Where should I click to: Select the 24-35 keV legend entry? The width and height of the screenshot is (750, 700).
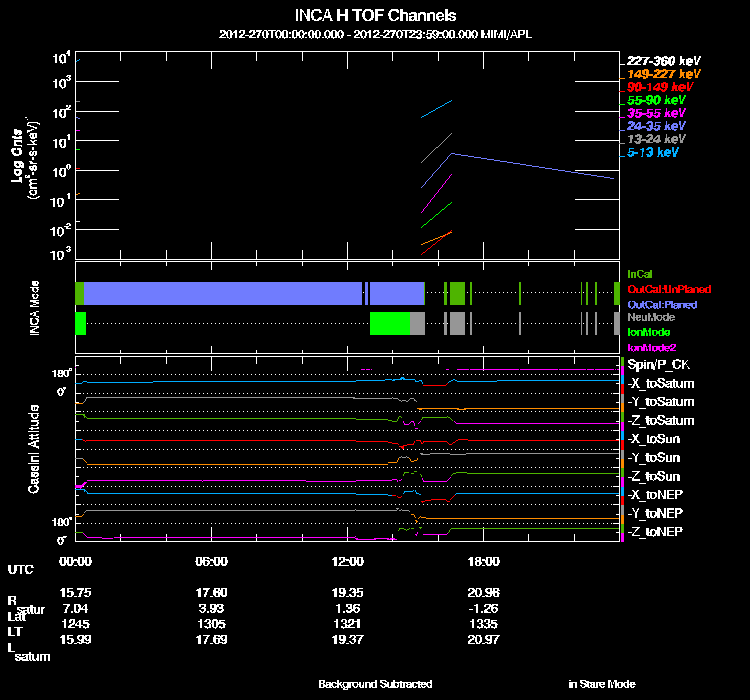point(656,126)
